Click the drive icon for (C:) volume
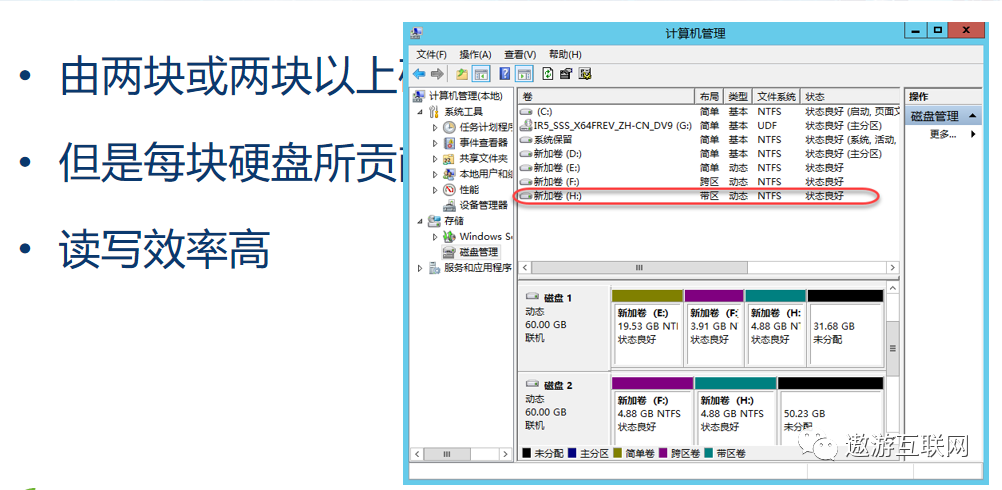 pyautogui.click(x=527, y=111)
